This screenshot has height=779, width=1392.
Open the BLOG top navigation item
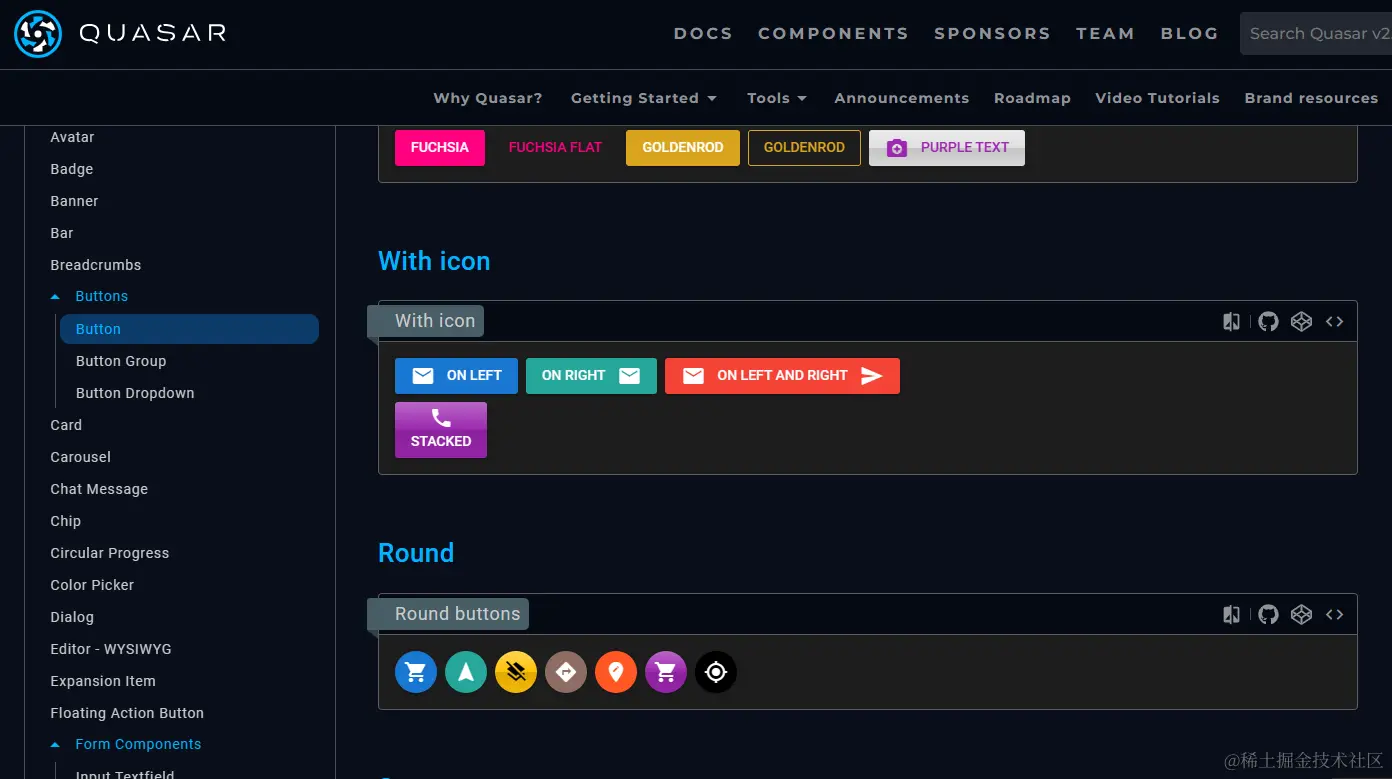click(x=1189, y=33)
